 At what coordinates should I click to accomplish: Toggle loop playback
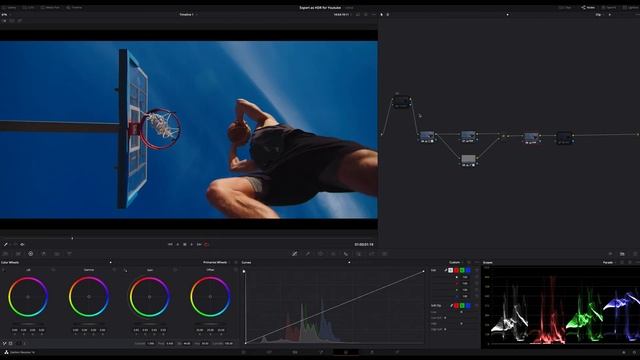point(207,244)
